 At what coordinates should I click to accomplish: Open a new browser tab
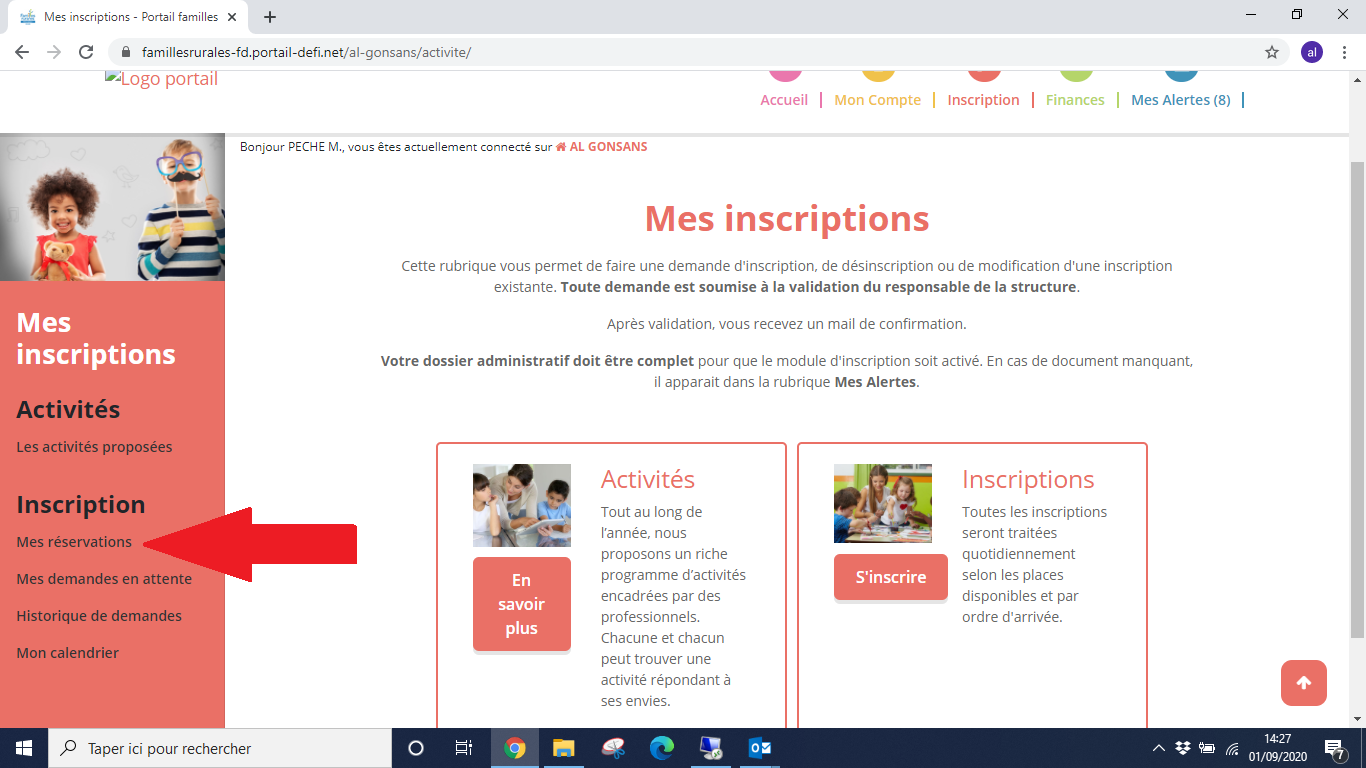[269, 17]
